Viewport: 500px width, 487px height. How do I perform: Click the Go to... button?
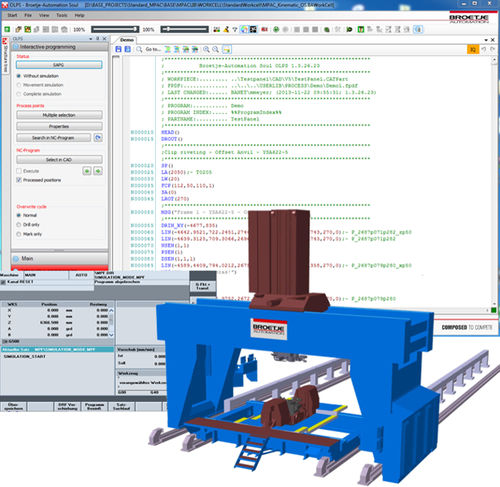click(153, 49)
